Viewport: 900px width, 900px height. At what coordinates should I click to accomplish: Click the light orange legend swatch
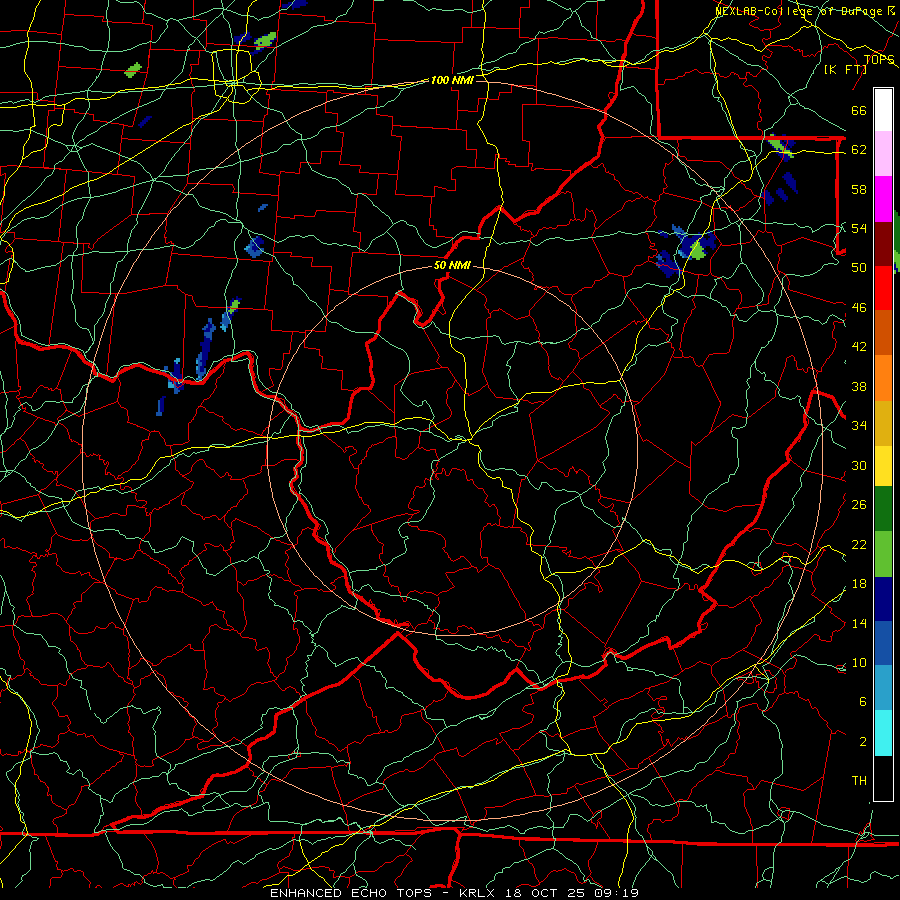click(x=883, y=377)
